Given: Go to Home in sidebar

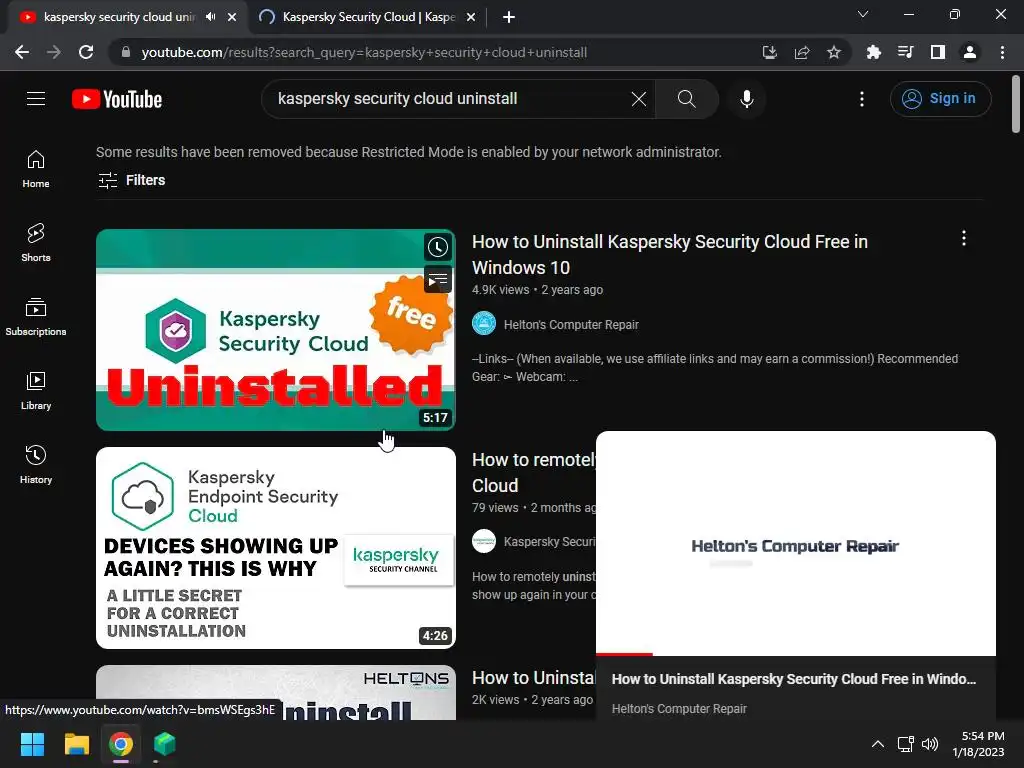Looking at the screenshot, I should click(x=36, y=169).
